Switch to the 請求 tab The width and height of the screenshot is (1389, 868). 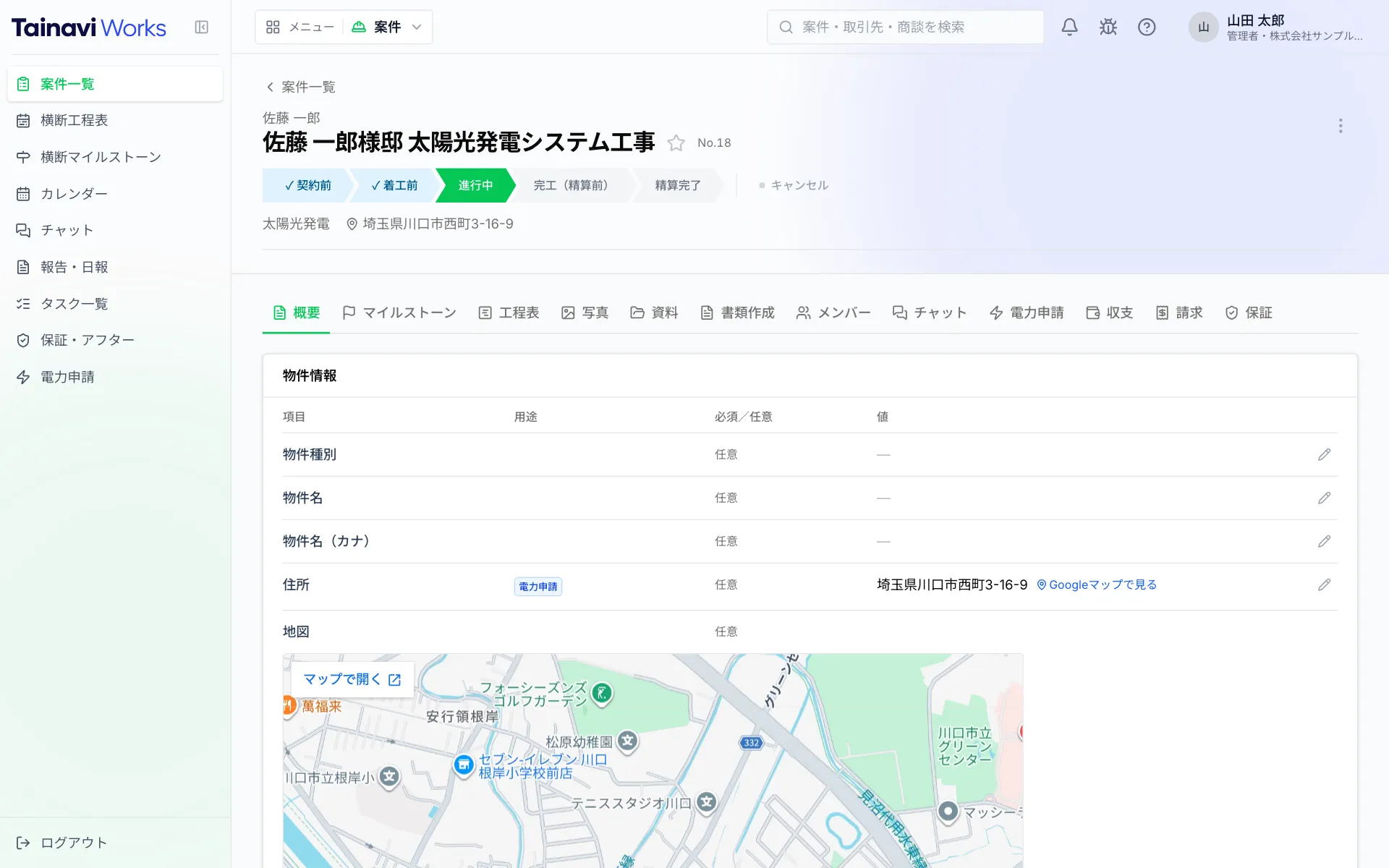[x=1179, y=313]
